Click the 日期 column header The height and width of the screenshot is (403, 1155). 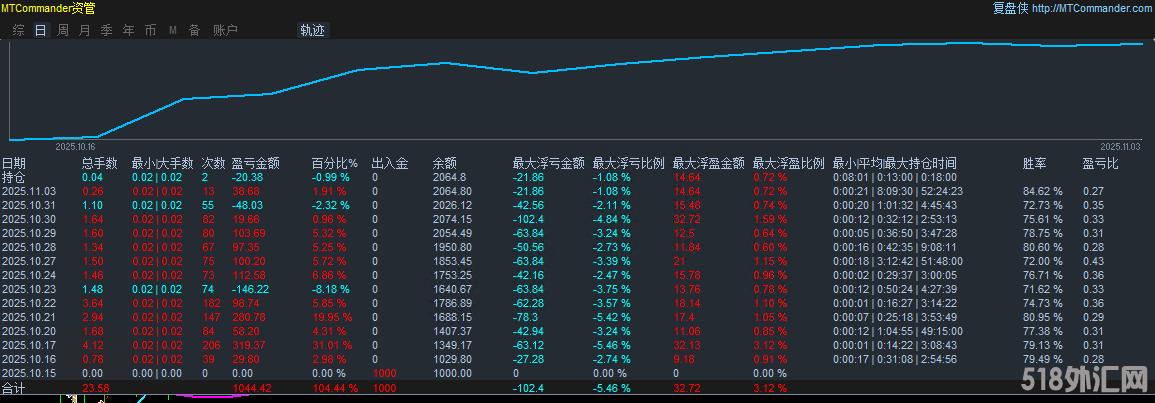click(x=13, y=163)
